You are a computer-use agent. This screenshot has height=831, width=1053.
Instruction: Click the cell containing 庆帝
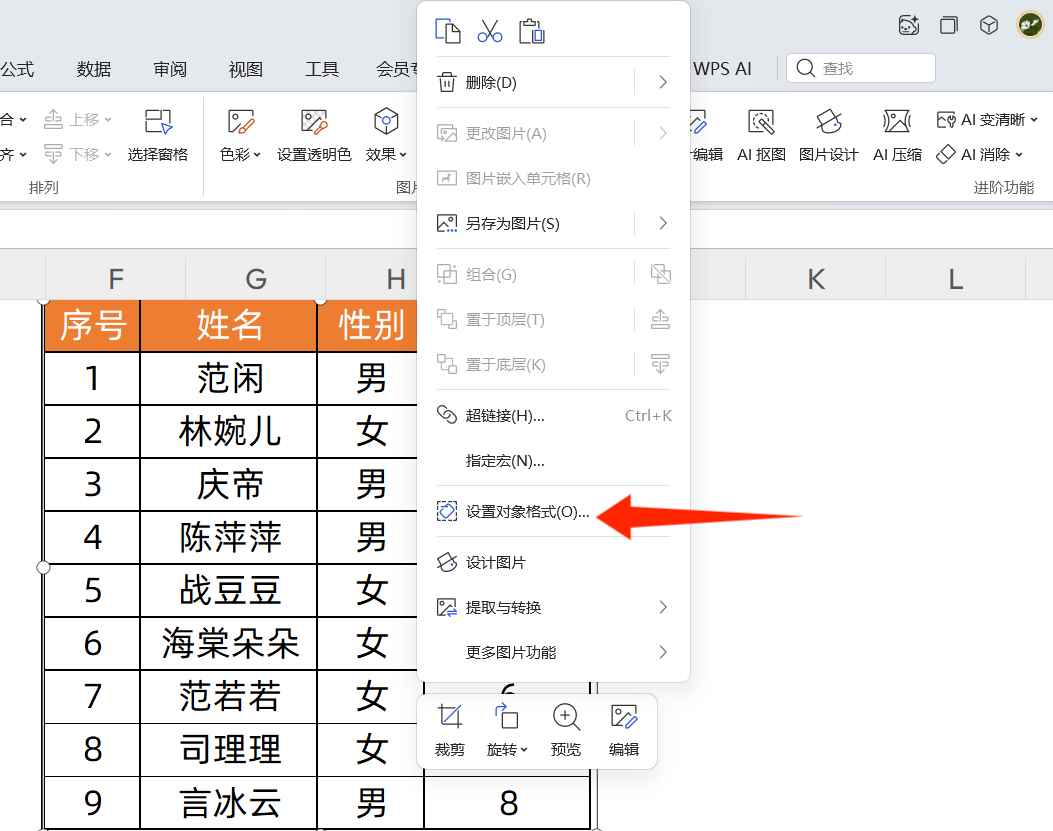click(228, 484)
